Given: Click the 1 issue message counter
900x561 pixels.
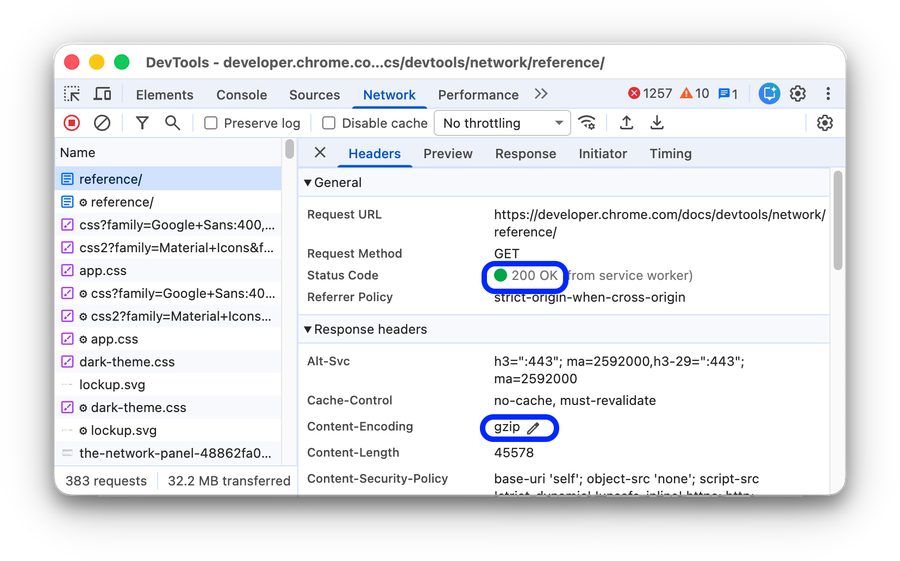Looking at the screenshot, I should click(728, 94).
